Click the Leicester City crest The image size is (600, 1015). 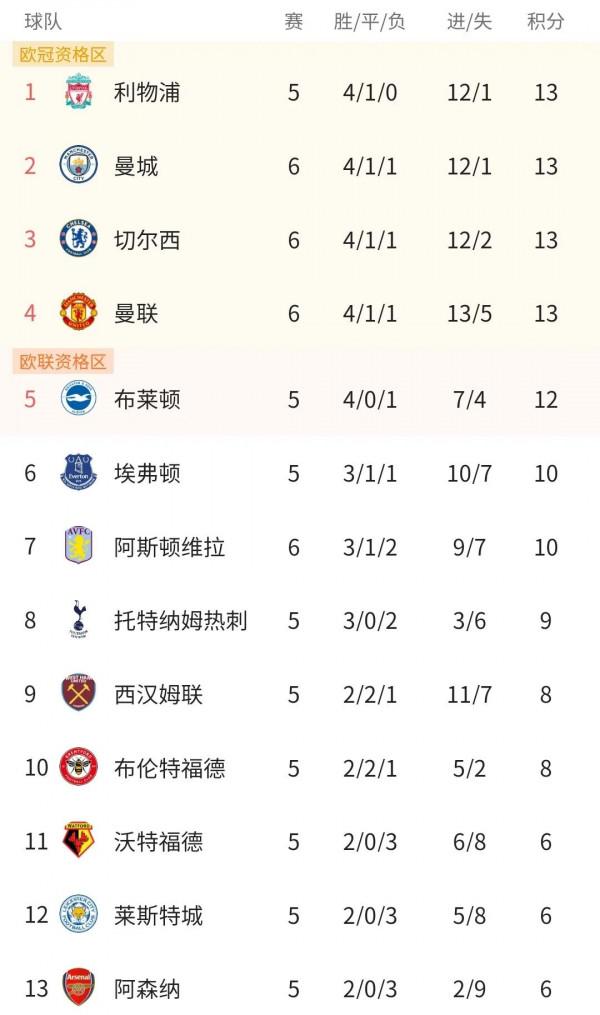pos(79,915)
